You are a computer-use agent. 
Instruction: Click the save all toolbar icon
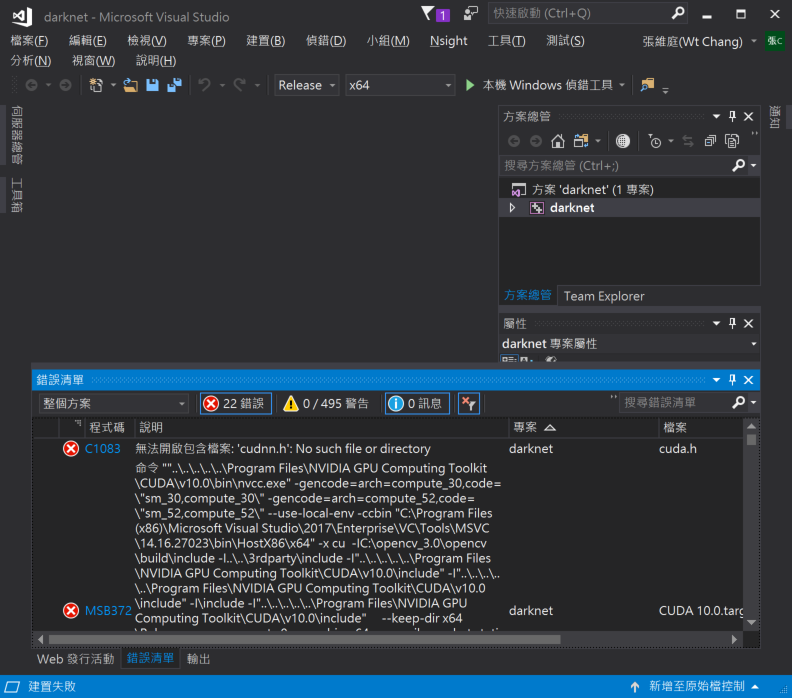click(174, 85)
